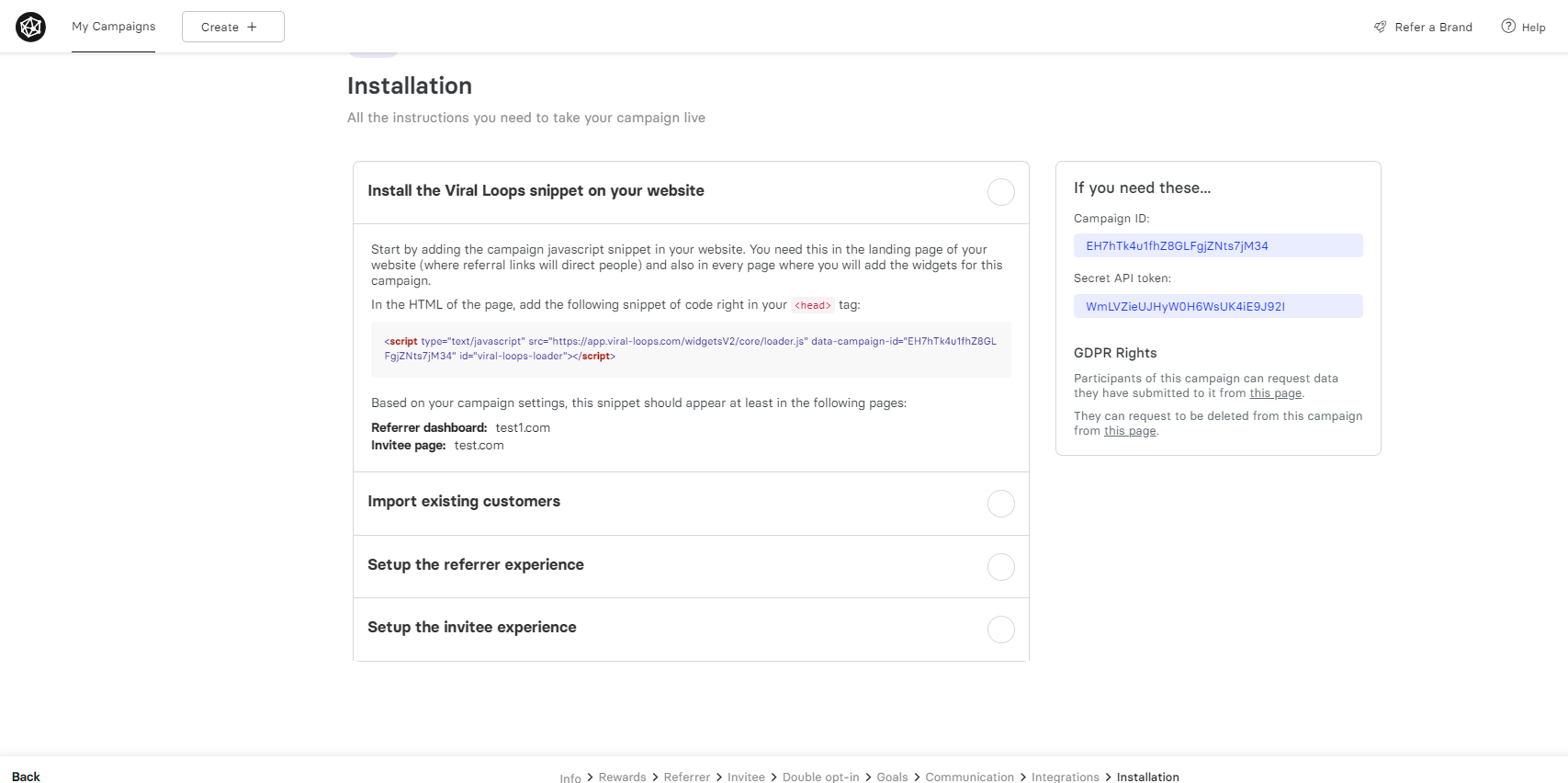Click the 'GDPR Rights' heading
The height and width of the screenshot is (783, 1568).
(1115, 353)
